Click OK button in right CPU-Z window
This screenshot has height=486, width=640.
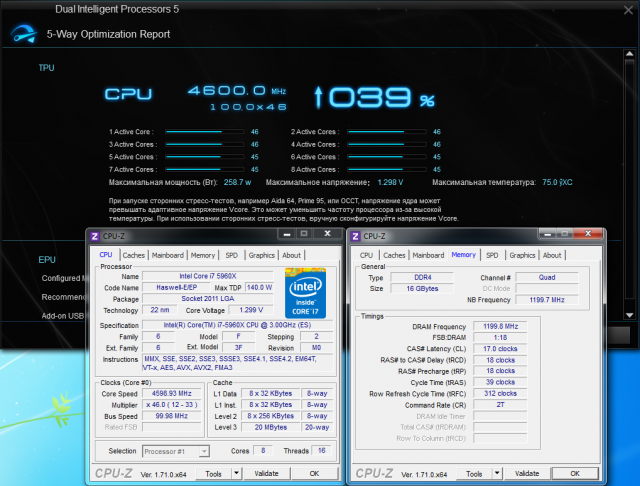pos(575,474)
